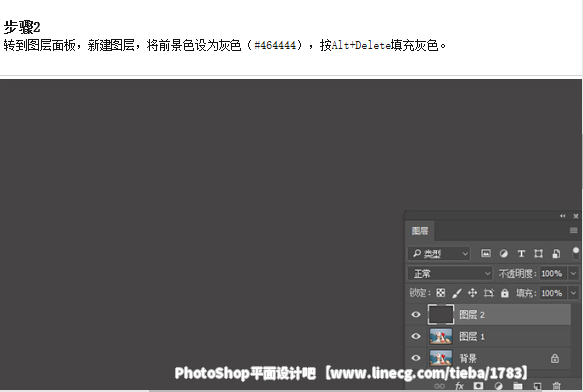
Task: Lock position move-arrows icon
Action: [473, 293]
